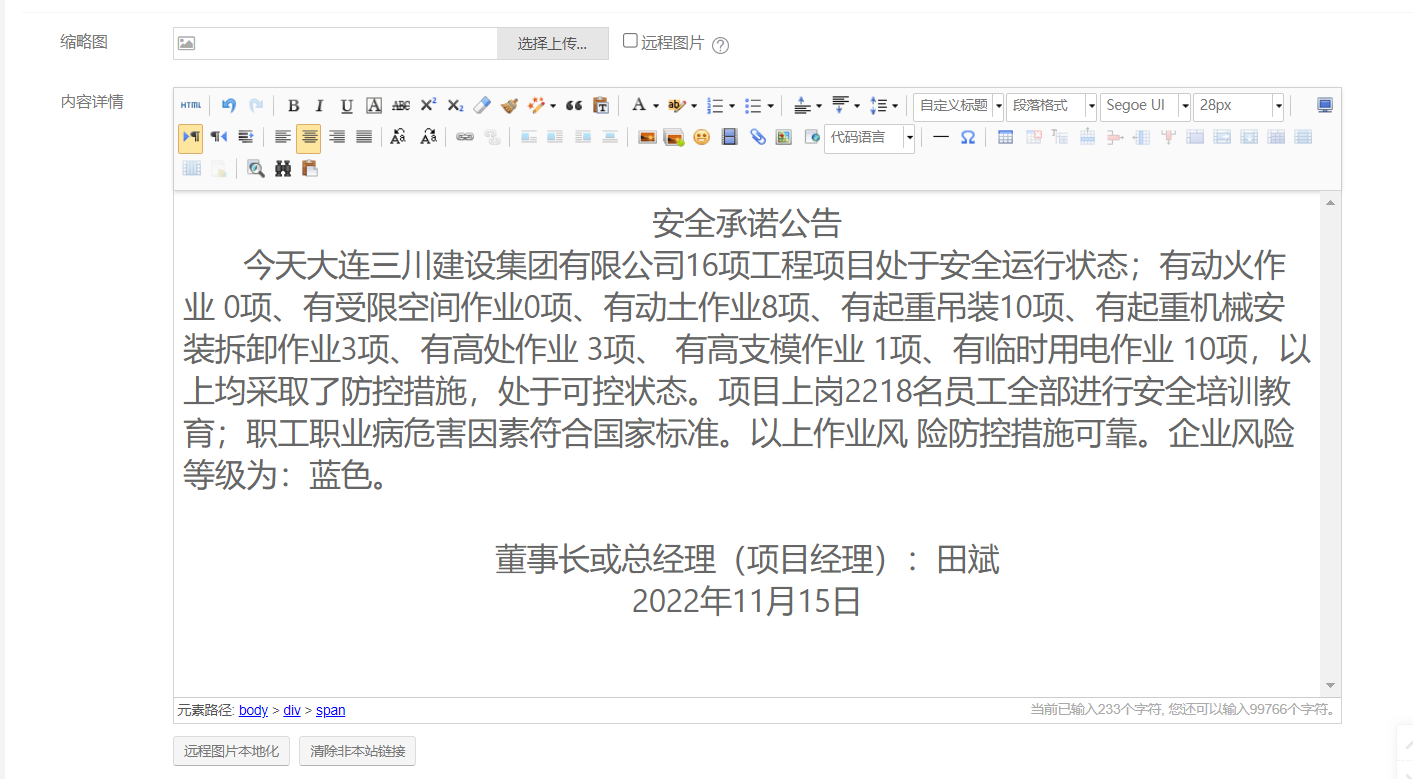Toggle subscript formatting
Screen dimensions: 1413x779
click(455, 105)
